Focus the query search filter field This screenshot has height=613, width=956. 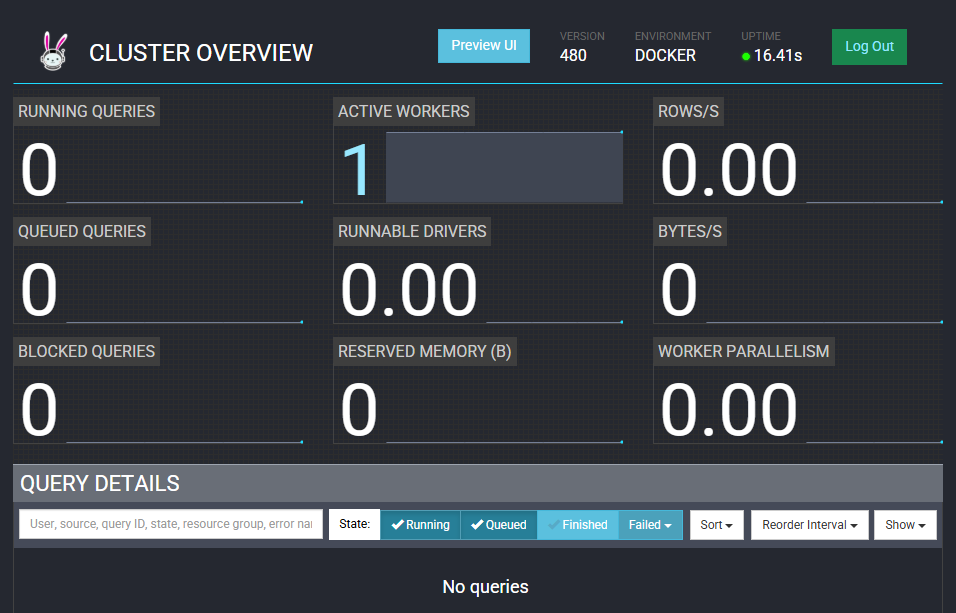point(171,524)
